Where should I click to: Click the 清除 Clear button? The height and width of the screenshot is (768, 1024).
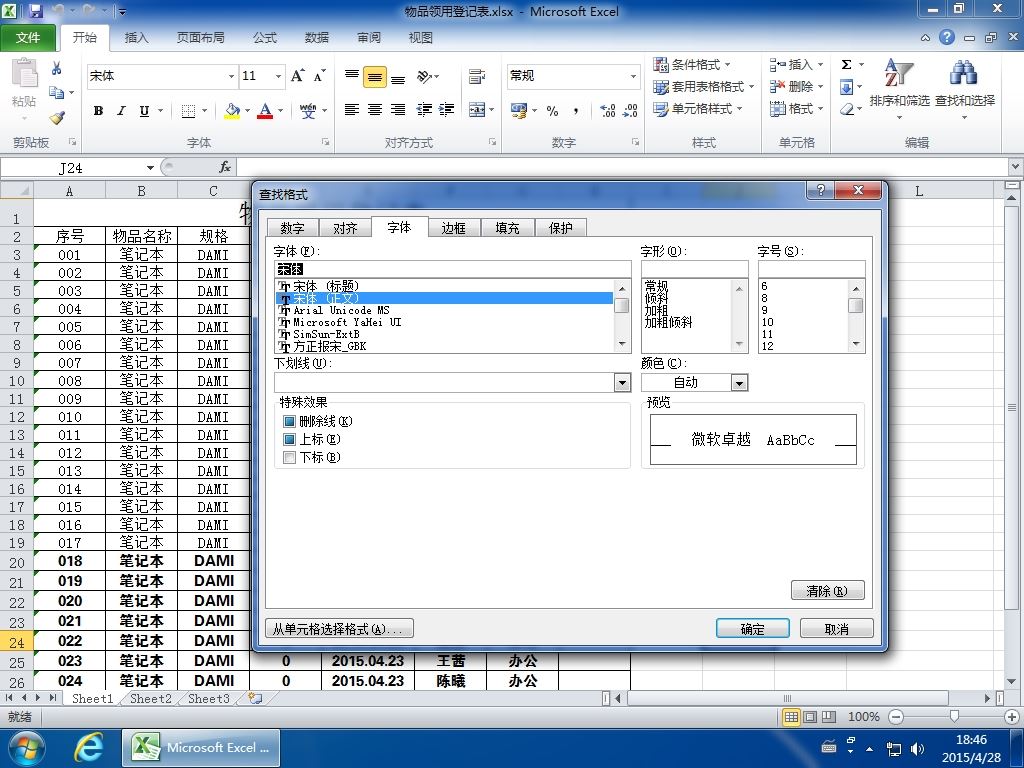point(827,591)
